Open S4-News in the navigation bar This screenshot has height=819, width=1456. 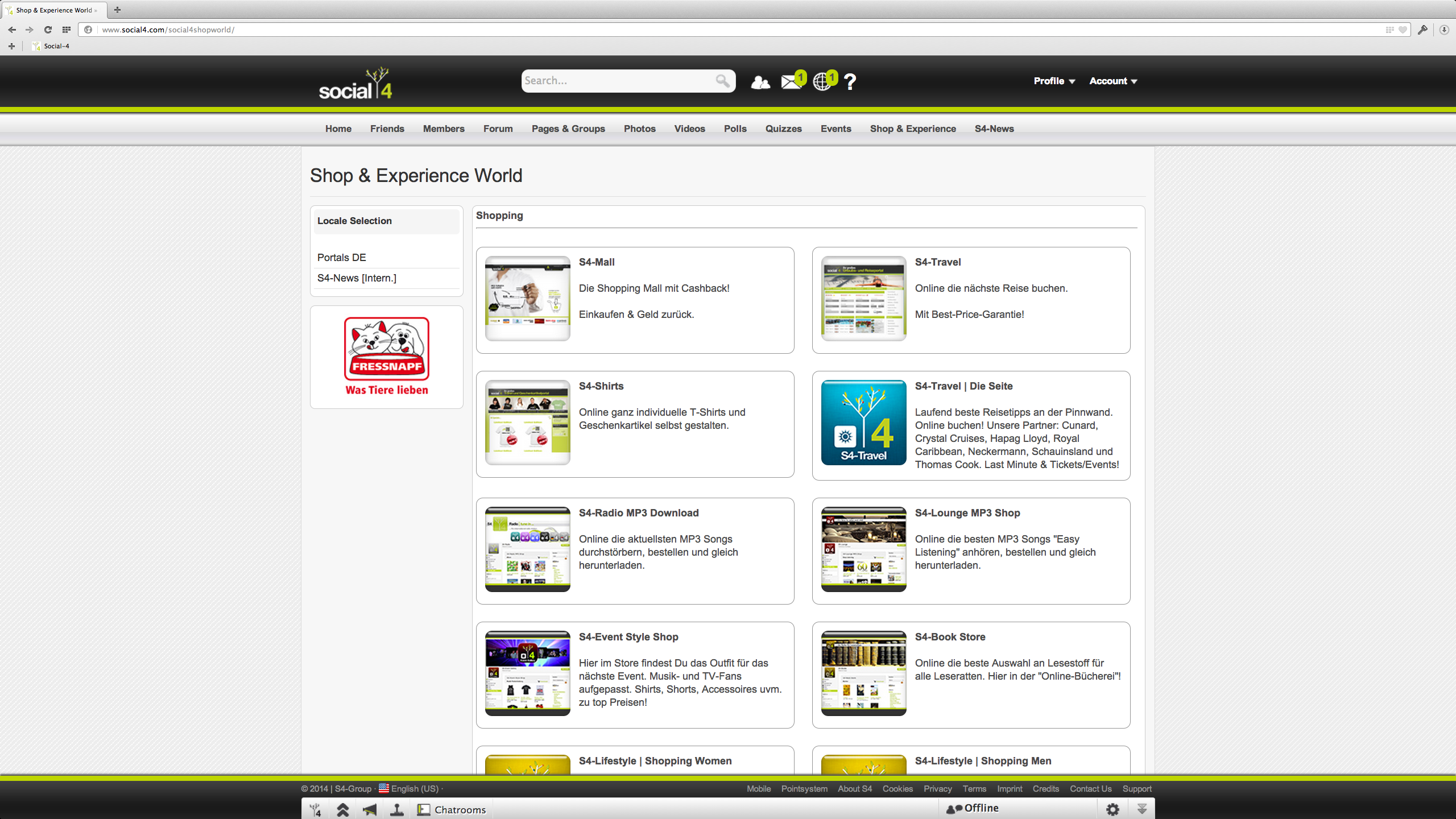(994, 129)
